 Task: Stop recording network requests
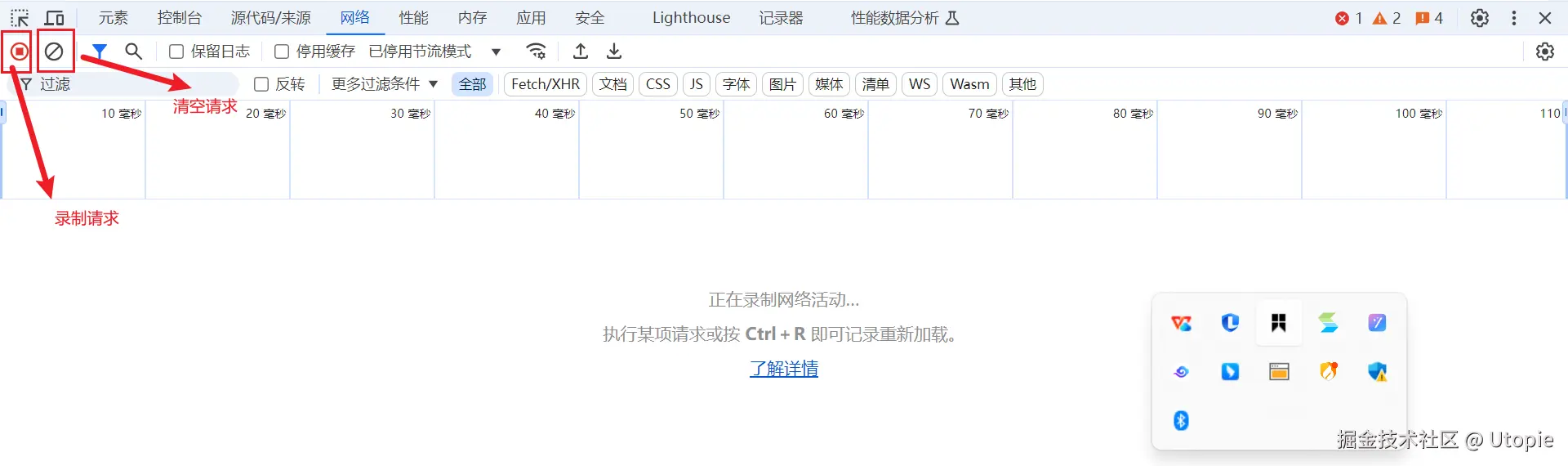19,52
